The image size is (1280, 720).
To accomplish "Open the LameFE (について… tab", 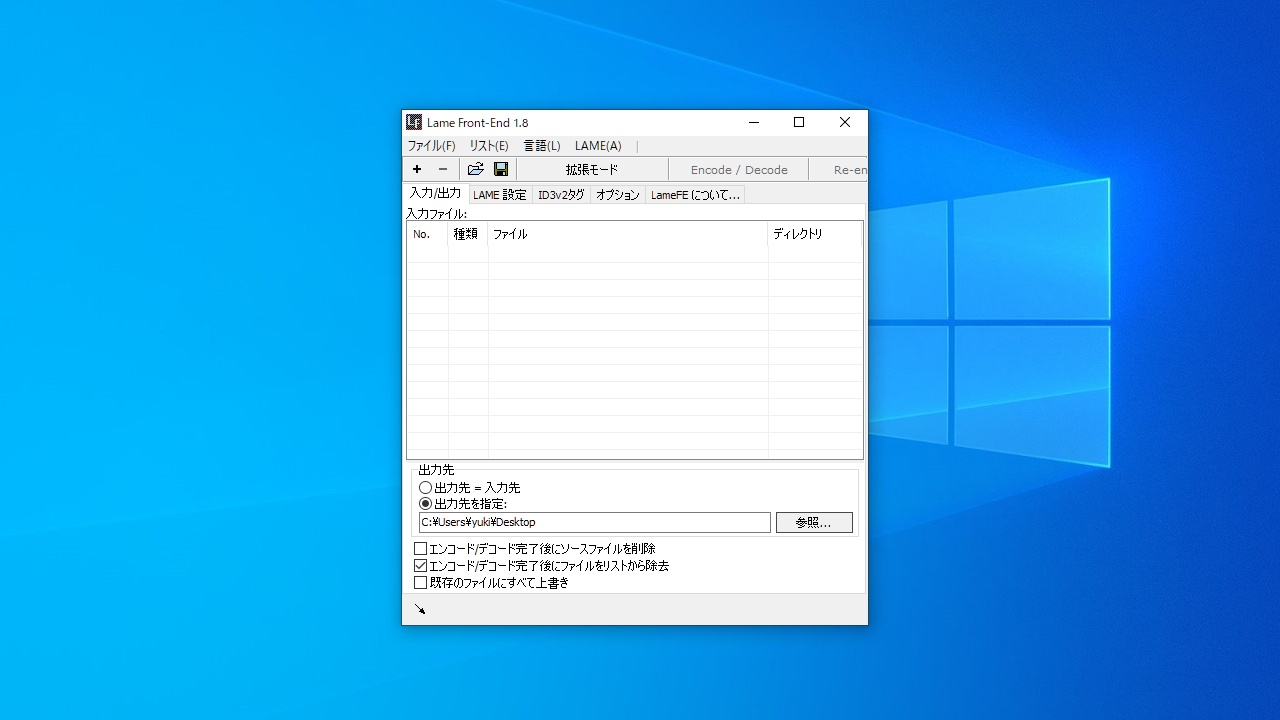I will click(x=695, y=195).
